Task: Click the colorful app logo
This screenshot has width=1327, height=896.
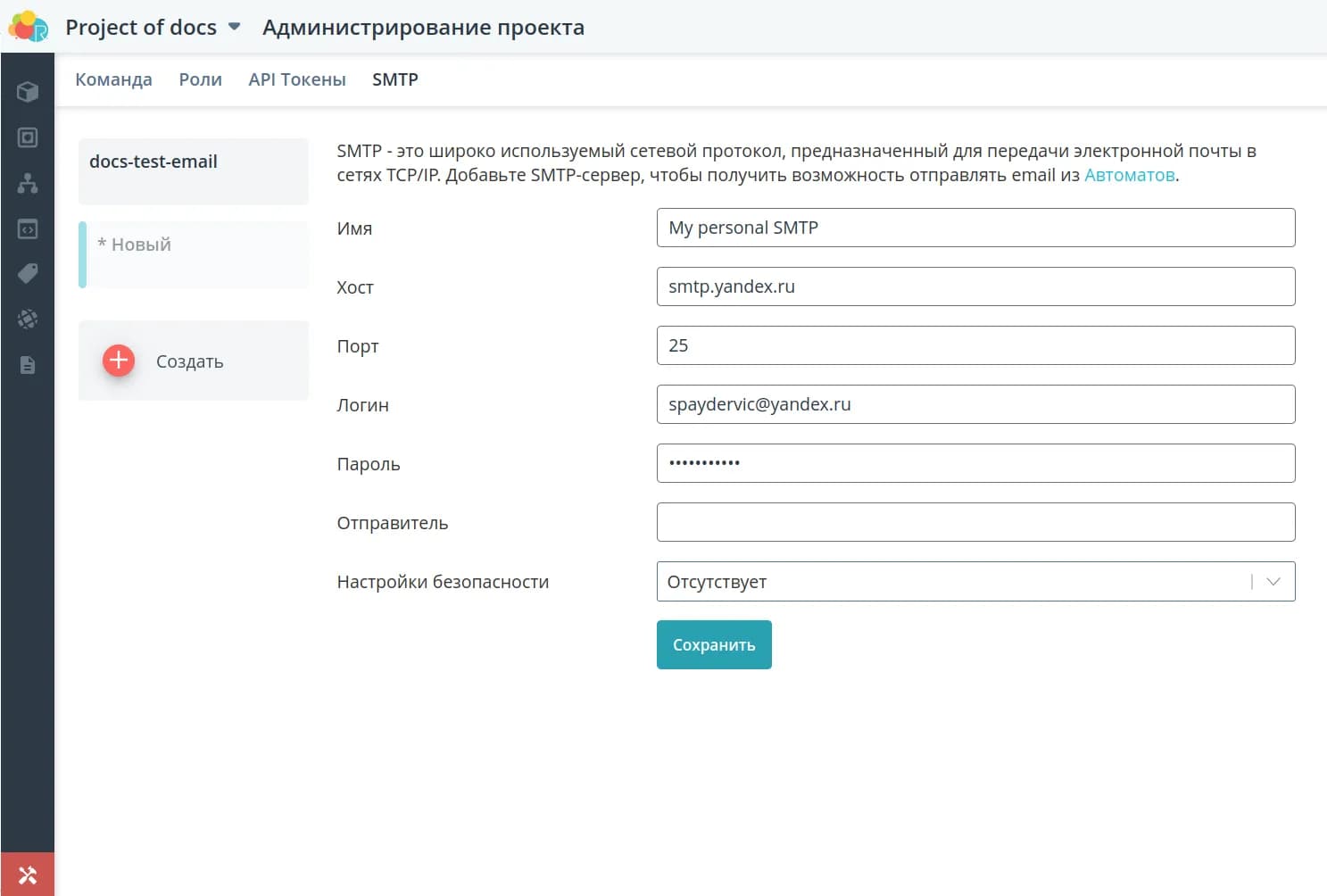Action: coord(29,27)
